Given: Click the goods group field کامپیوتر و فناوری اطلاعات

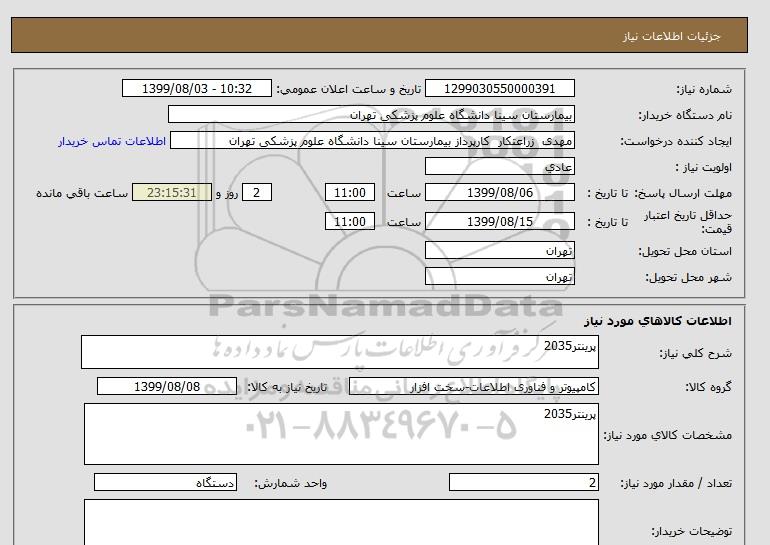Looking at the screenshot, I should [x=474, y=386].
